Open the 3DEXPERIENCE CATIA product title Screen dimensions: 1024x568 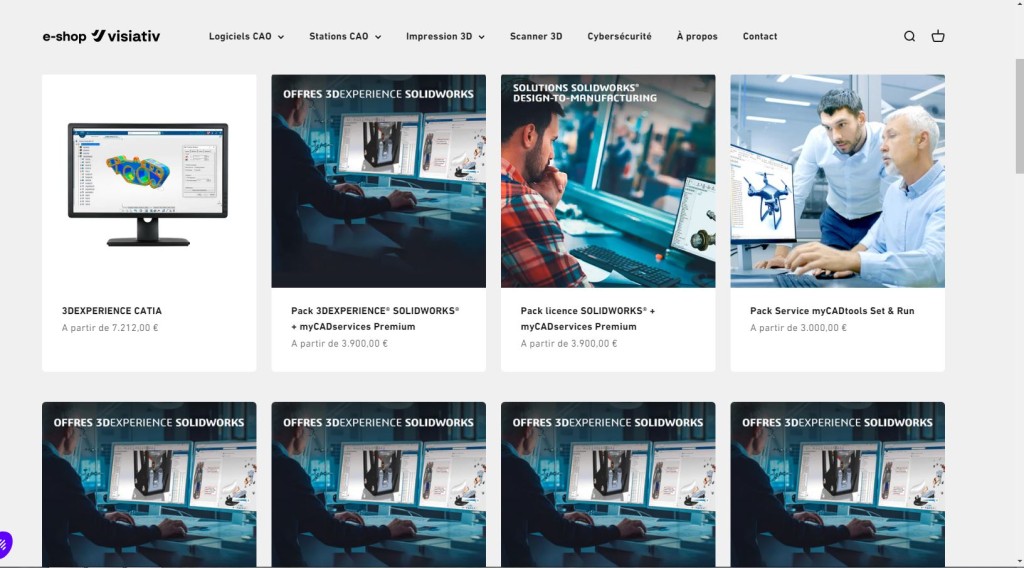click(112, 311)
